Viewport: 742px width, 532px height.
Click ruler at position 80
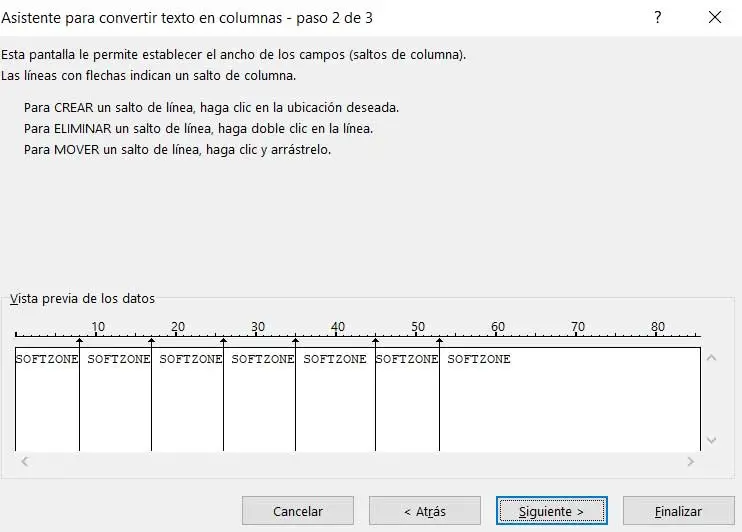[x=657, y=332]
